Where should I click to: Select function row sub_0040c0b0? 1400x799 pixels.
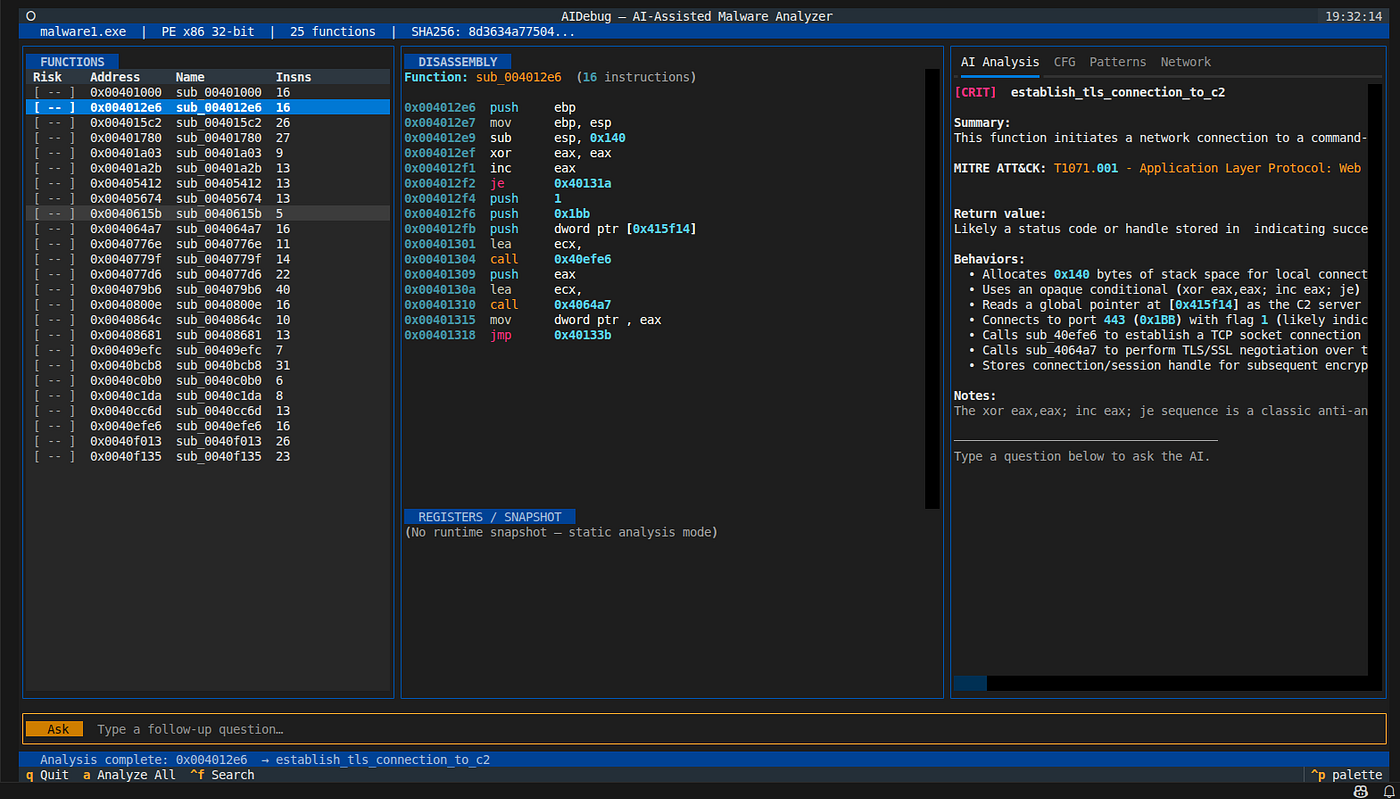[x=208, y=380]
